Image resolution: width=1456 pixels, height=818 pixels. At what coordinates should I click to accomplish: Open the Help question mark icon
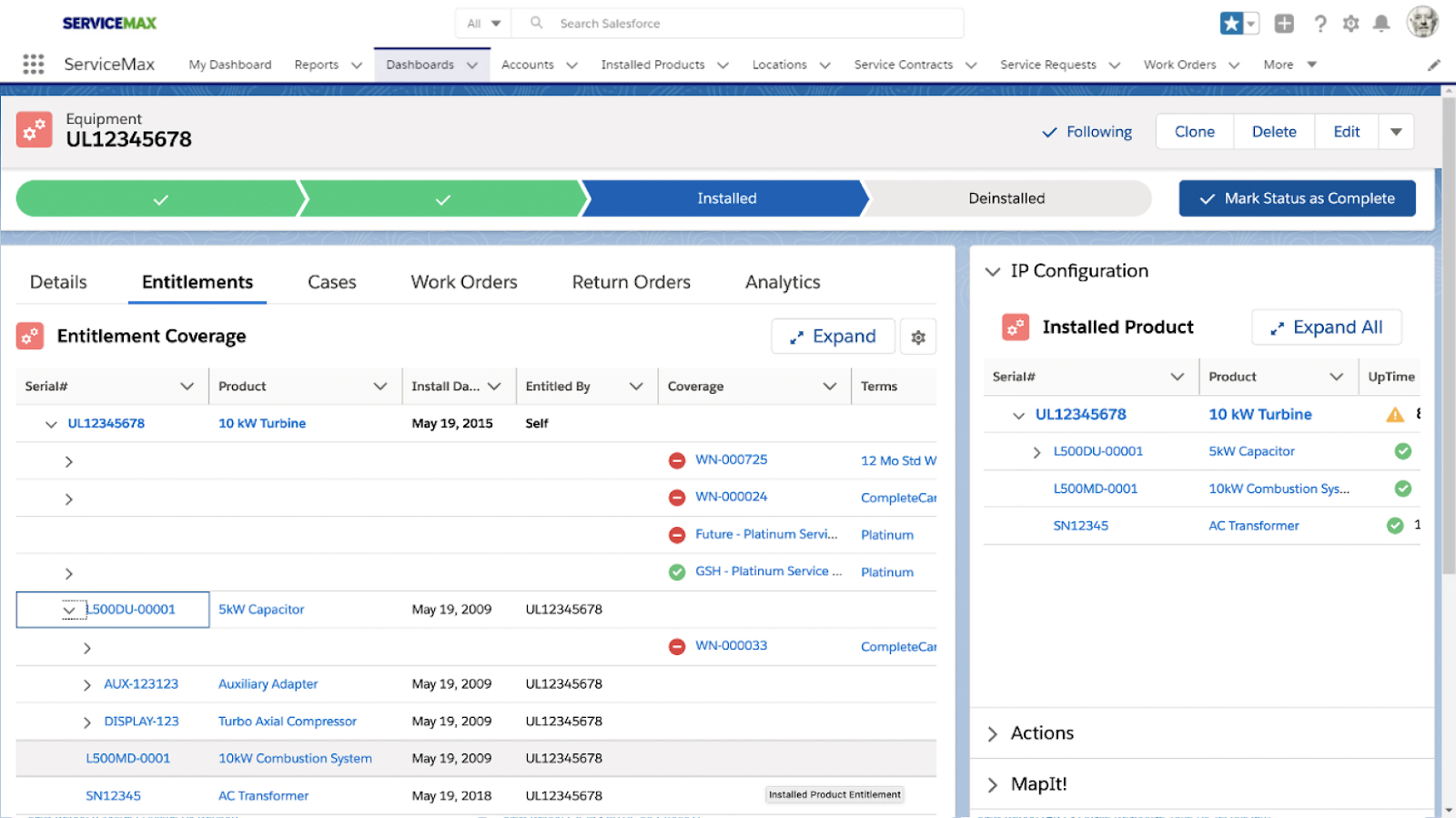coord(1319,24)
